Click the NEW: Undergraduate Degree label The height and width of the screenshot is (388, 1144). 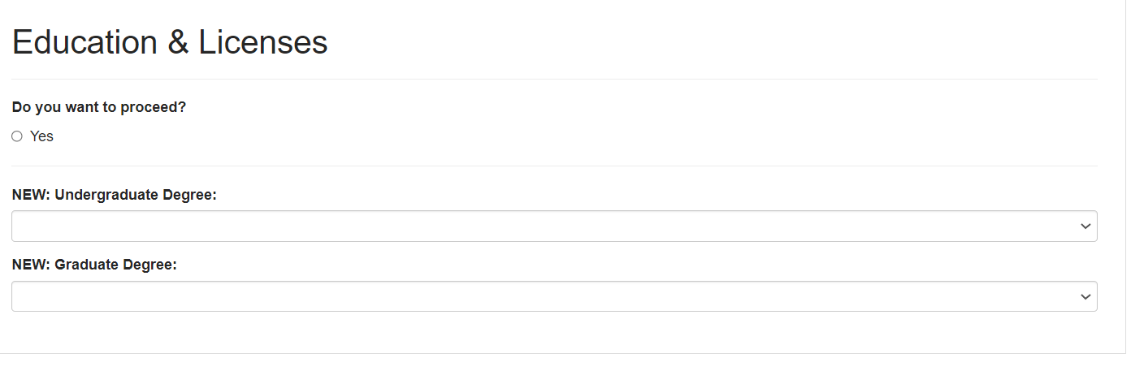[115, 195]
